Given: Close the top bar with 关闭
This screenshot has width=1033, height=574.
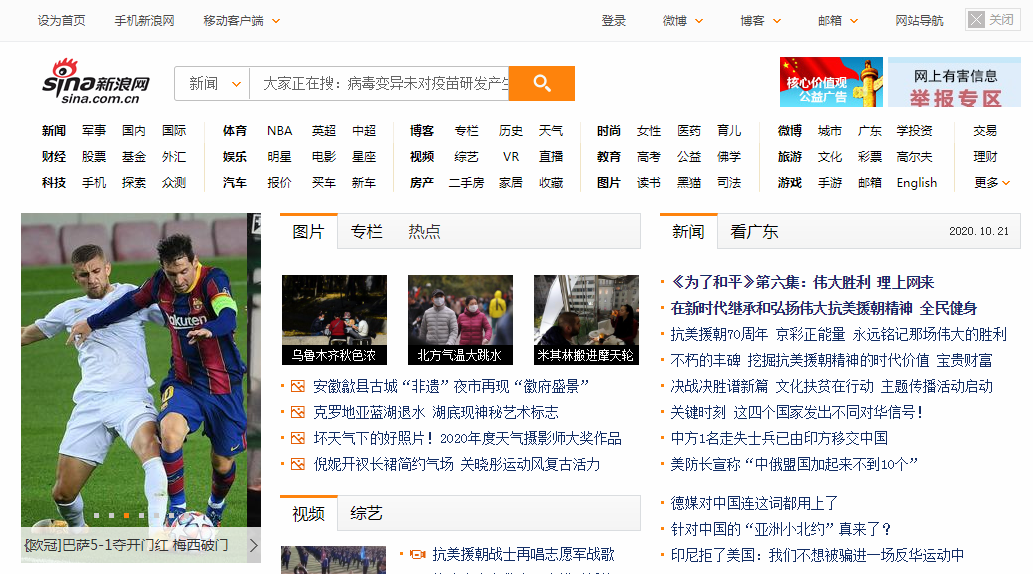Looking at the screenshot, I should (992, 20).
